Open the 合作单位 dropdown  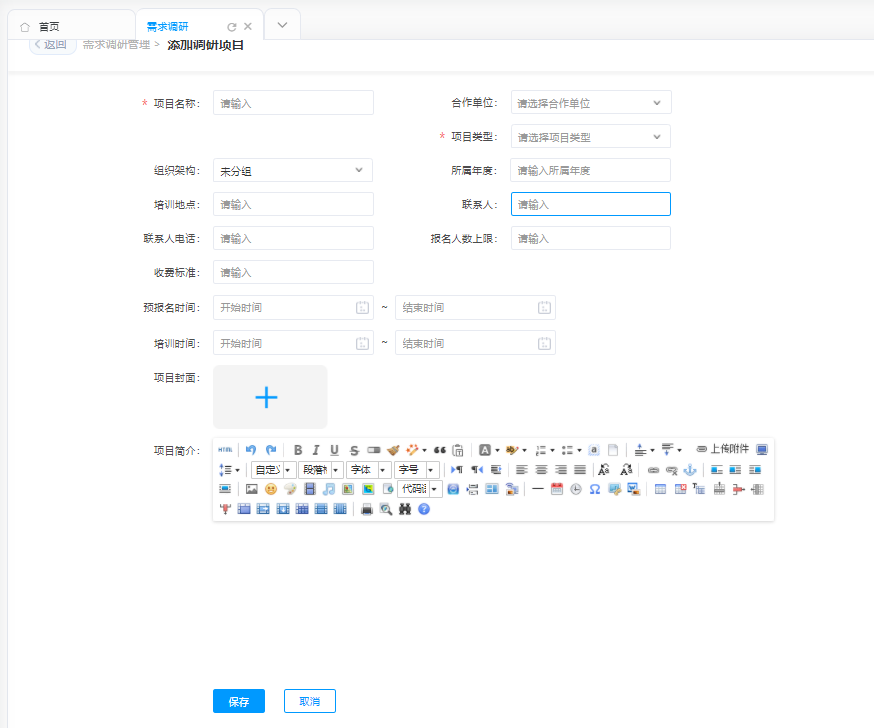[x=590, y=102]
